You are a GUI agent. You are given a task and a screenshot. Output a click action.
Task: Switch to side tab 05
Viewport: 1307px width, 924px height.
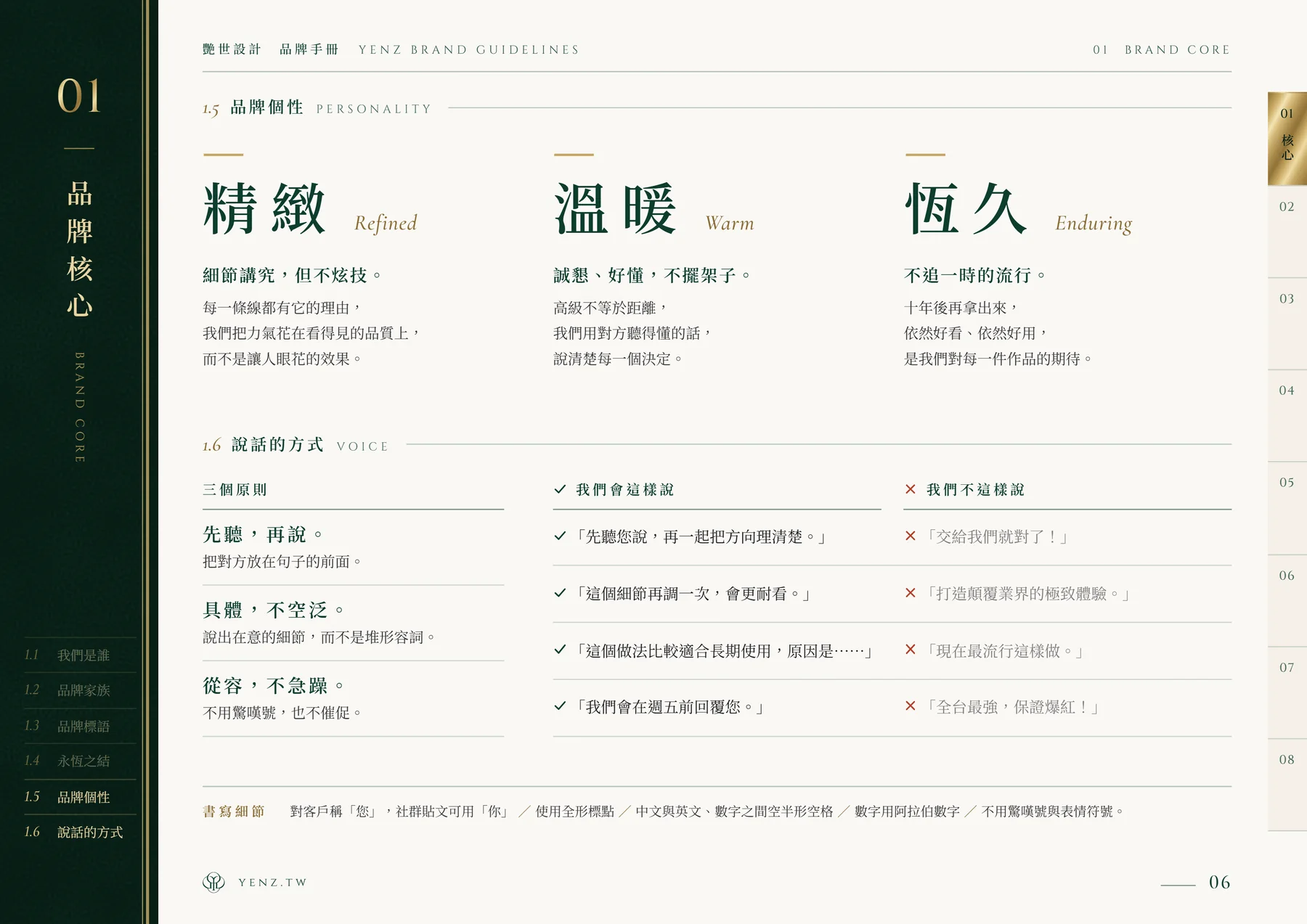(1287, 507)
